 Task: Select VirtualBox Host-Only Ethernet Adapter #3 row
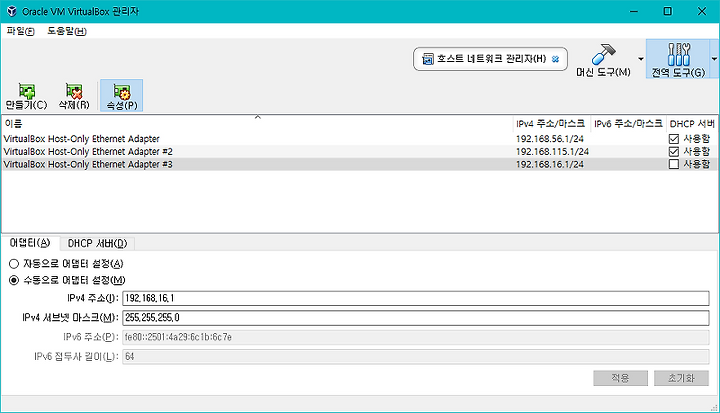[x=360, y=164]
